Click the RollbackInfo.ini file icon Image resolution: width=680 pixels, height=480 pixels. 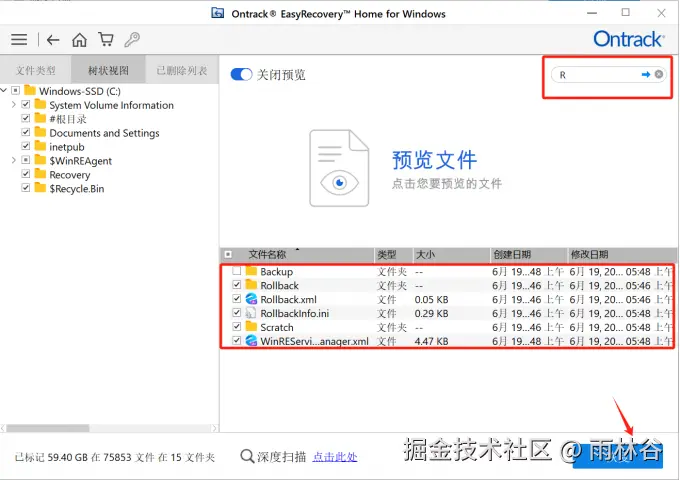point(251,313)
